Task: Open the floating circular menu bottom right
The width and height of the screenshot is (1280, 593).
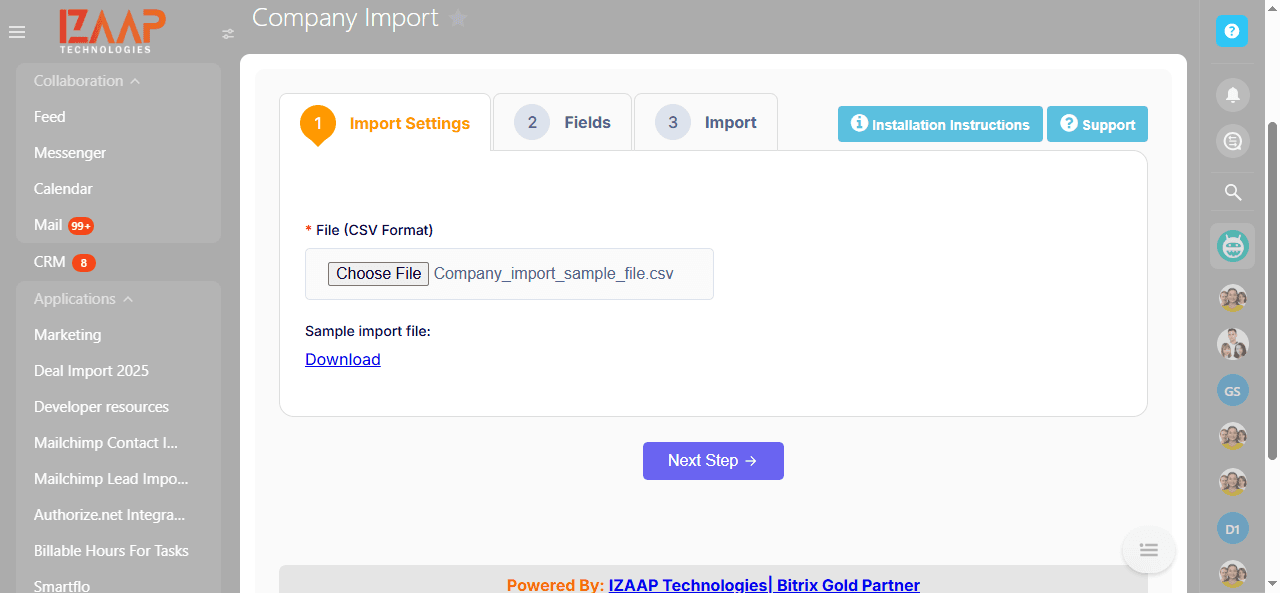Action: pyautogui.click(x=1148, y=549)
